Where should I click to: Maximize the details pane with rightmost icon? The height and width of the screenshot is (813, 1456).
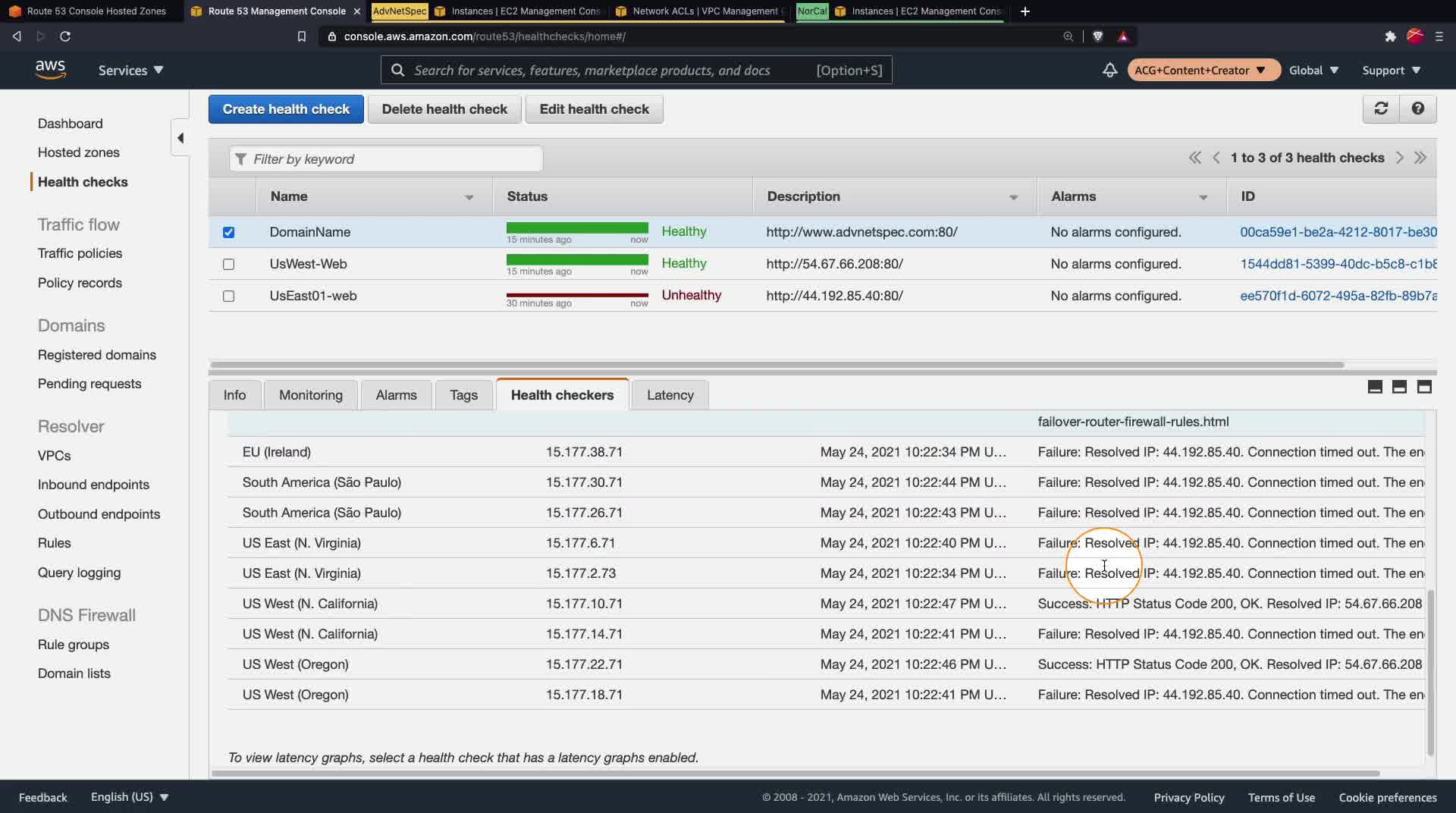tap(1424, 387)
